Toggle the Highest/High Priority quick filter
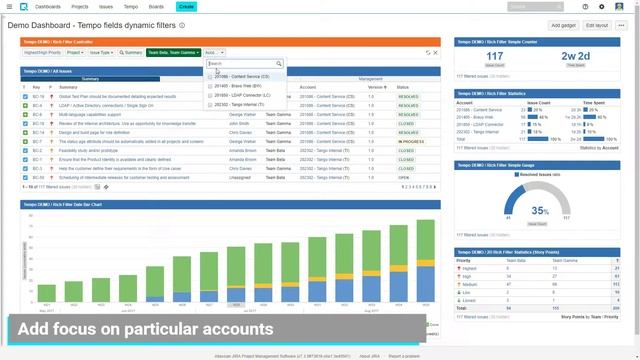640x360 pixels. pyautogui.click(x=42, y=53)
